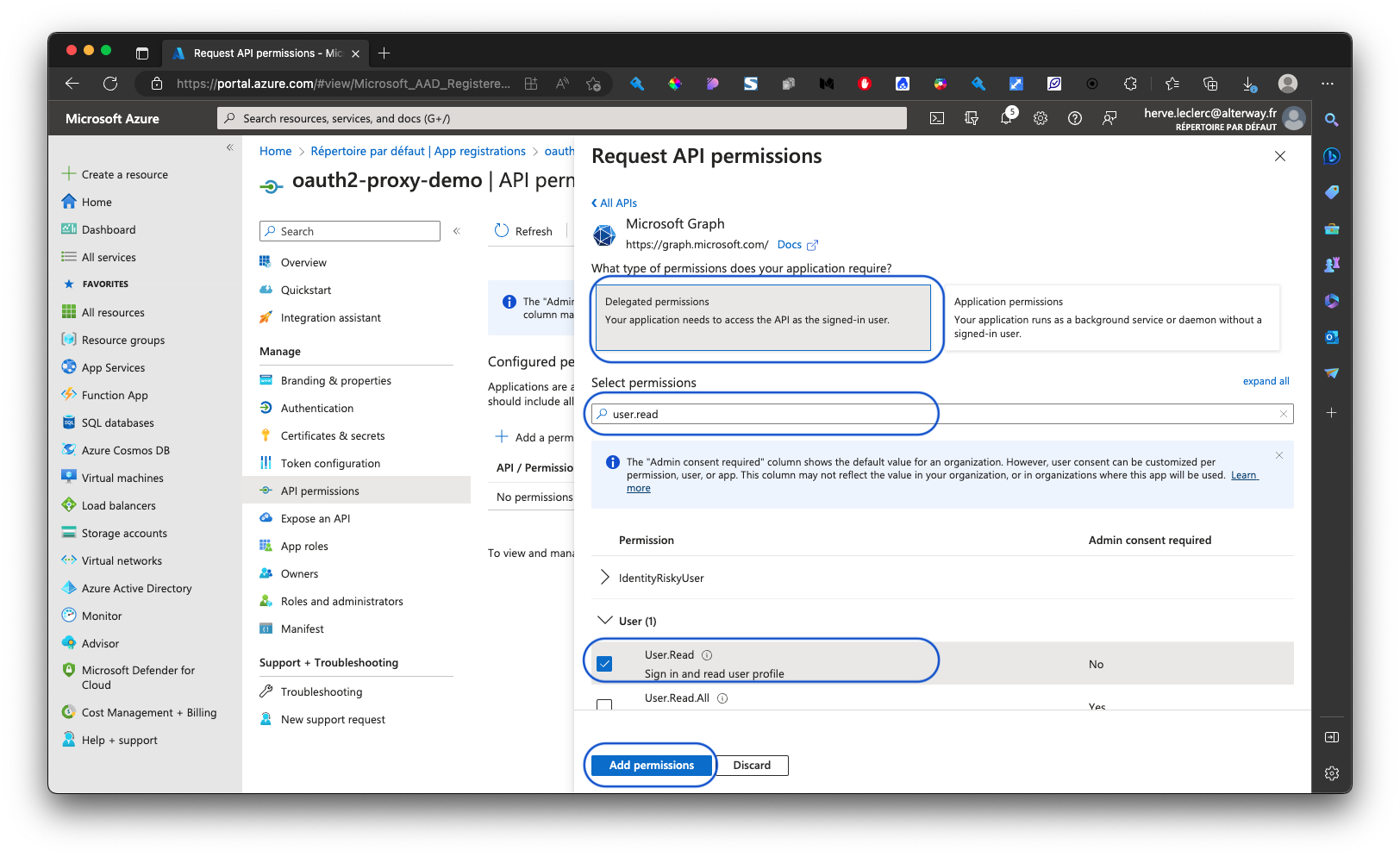This screenshot has height=857, width=1400.
Task: Click info icon next to User.Read
Action: (x=707, y=655)
